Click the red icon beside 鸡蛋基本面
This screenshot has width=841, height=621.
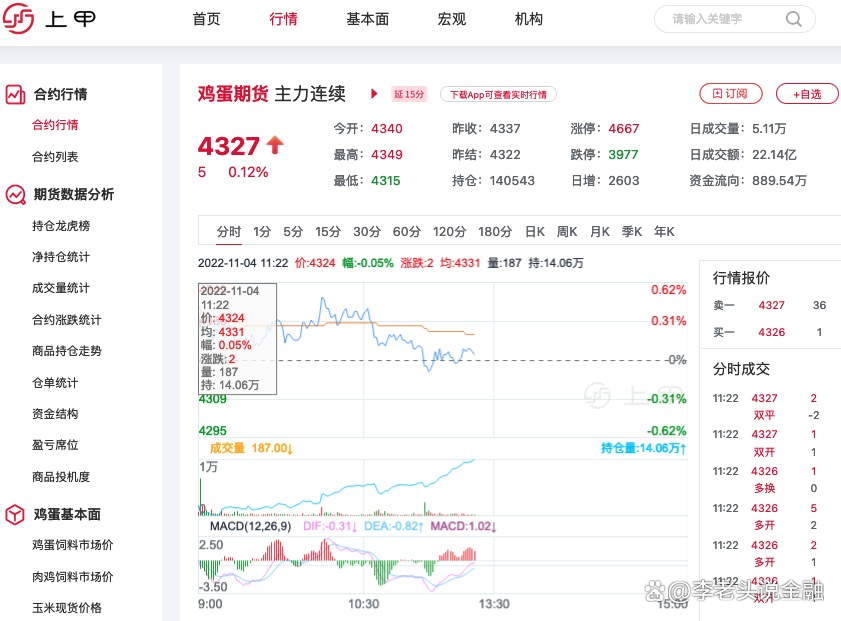pos(14,514)
